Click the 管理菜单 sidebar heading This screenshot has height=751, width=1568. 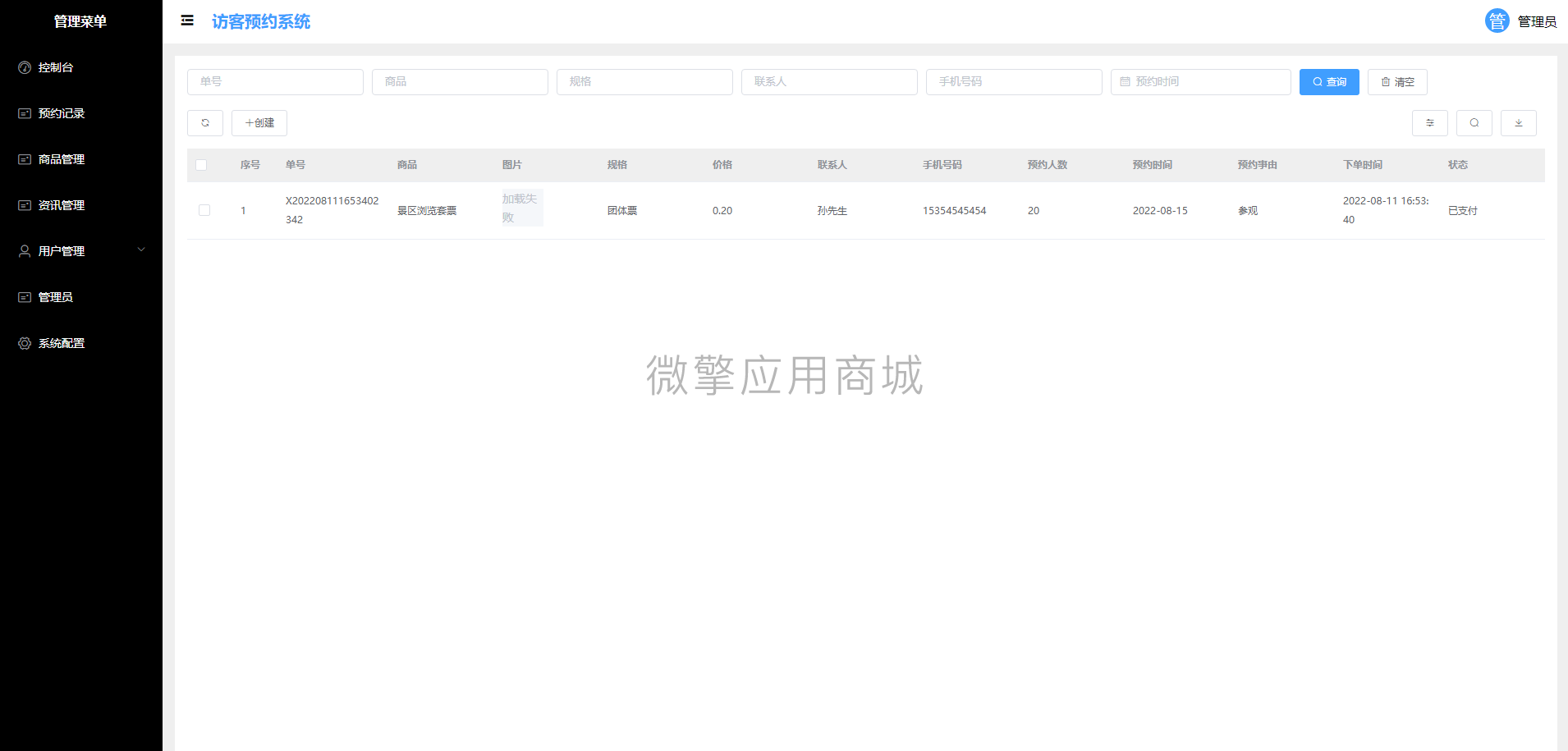[80, 21]
